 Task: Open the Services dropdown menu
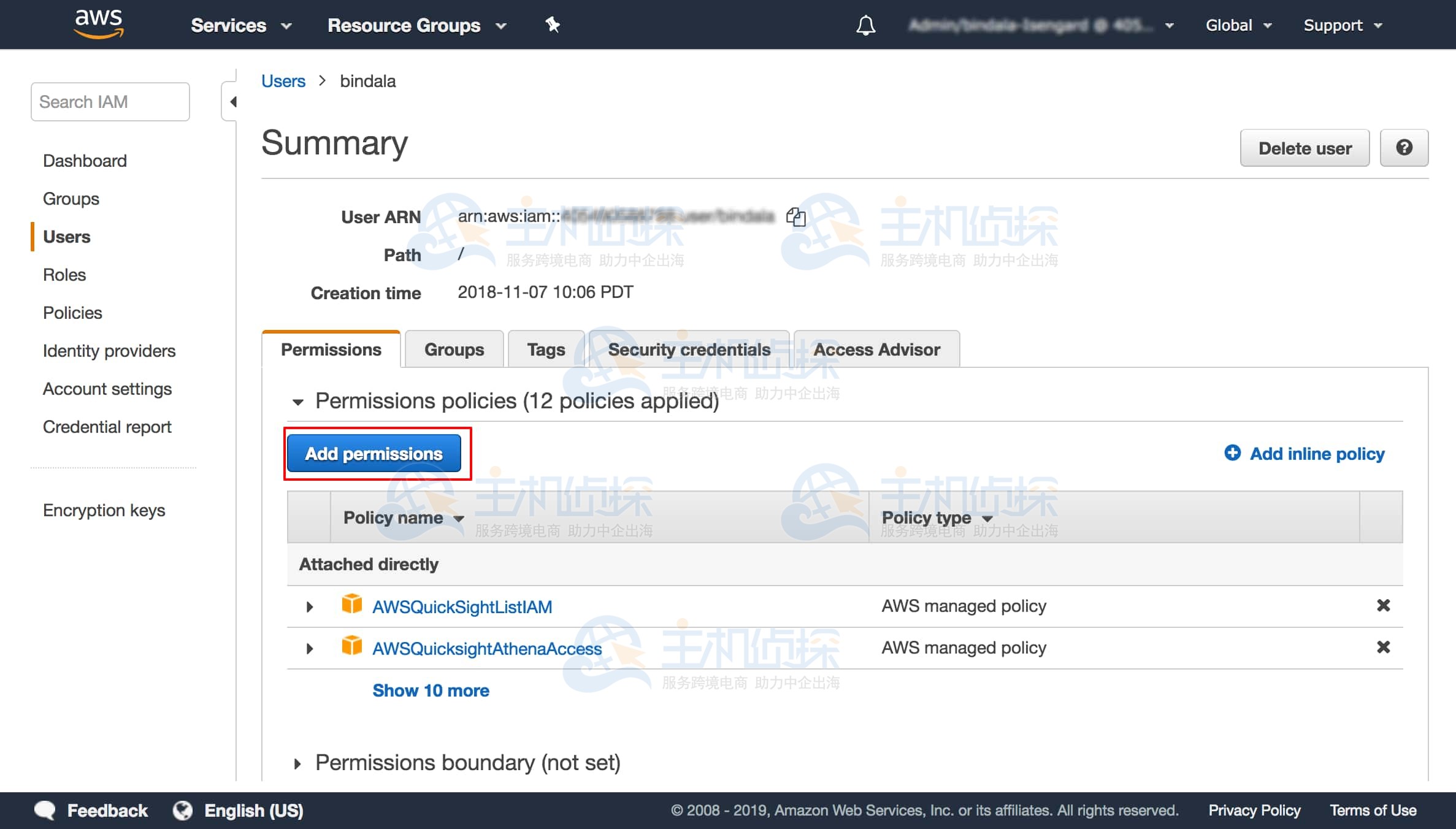240,25
